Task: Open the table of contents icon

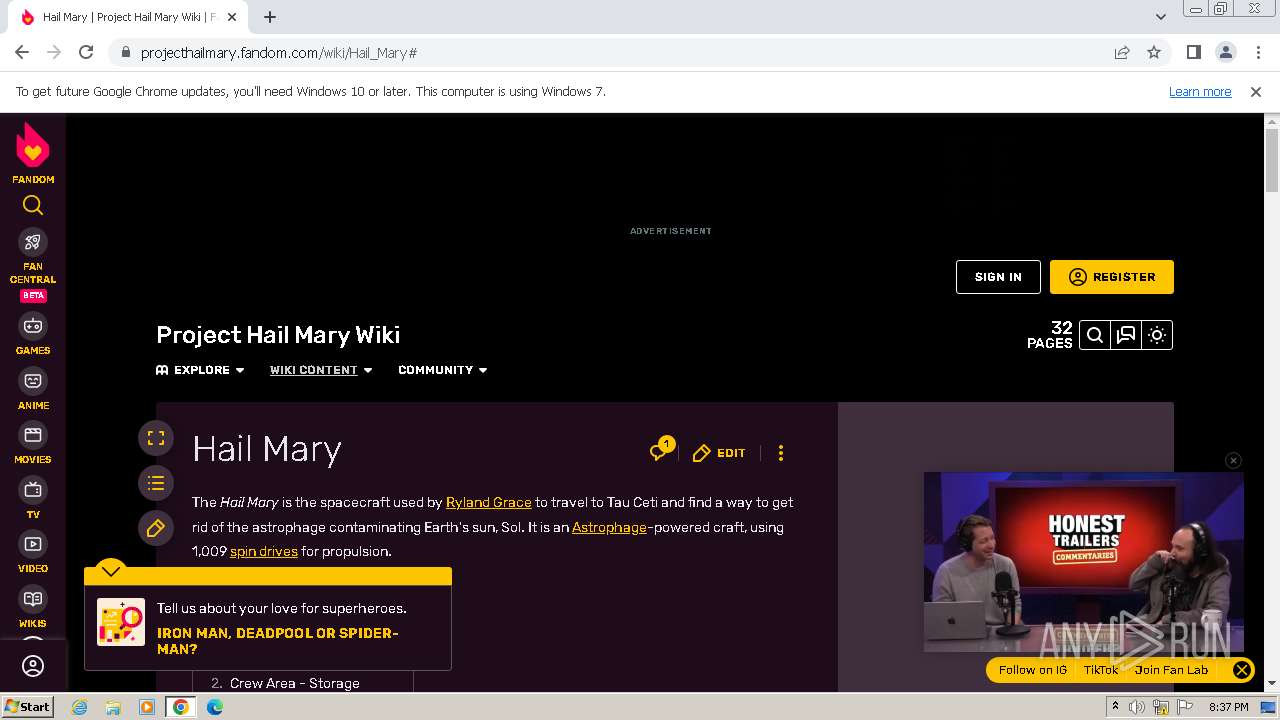Action: click(156, 483)
